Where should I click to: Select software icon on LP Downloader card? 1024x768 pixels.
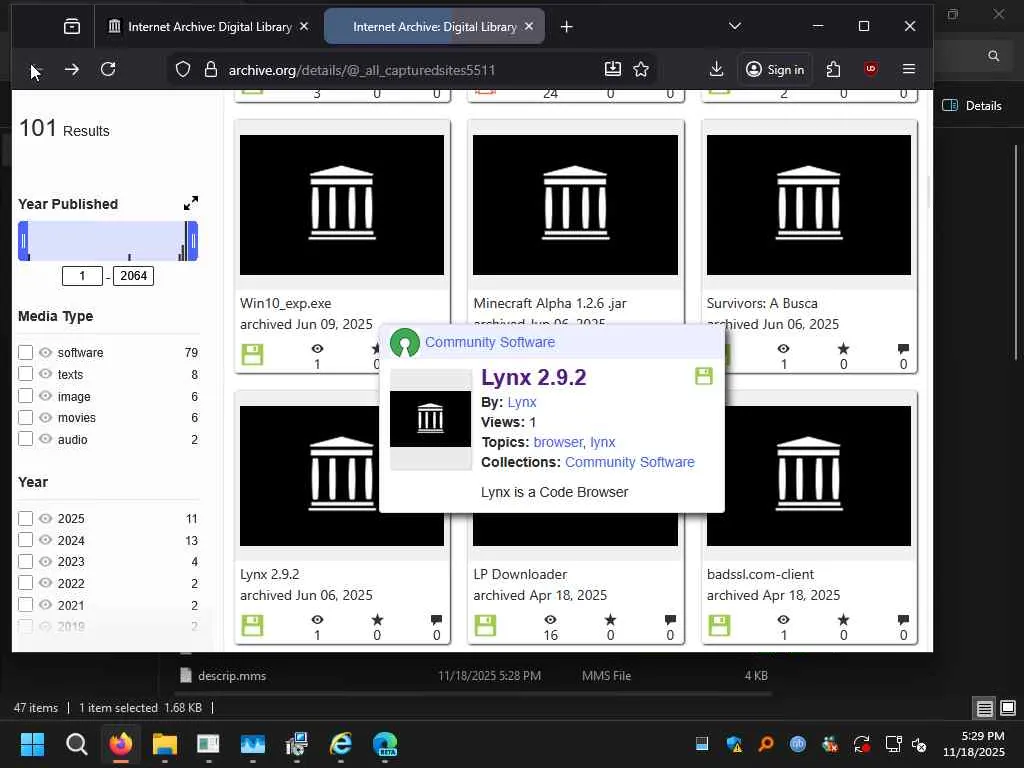point(485,626)
